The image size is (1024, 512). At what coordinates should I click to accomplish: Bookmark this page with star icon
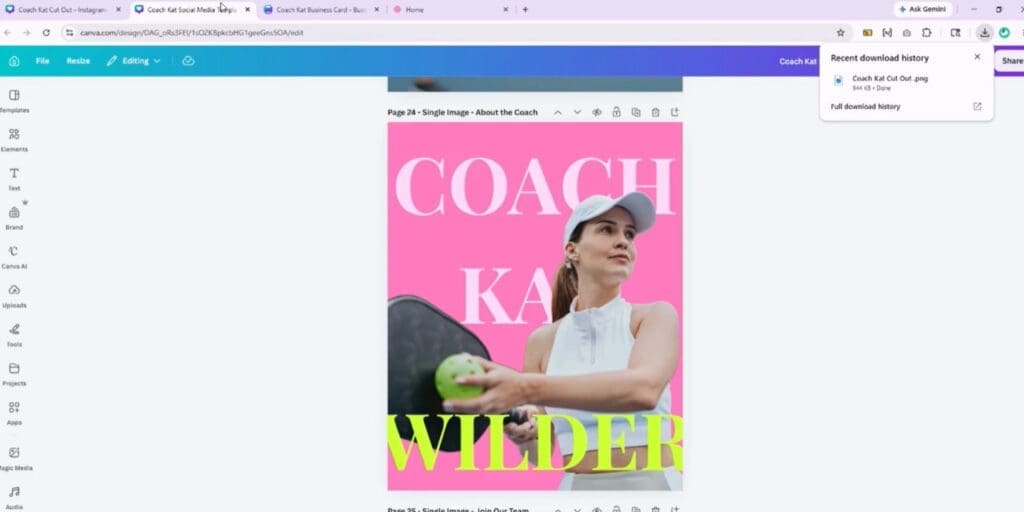[840, 33]
